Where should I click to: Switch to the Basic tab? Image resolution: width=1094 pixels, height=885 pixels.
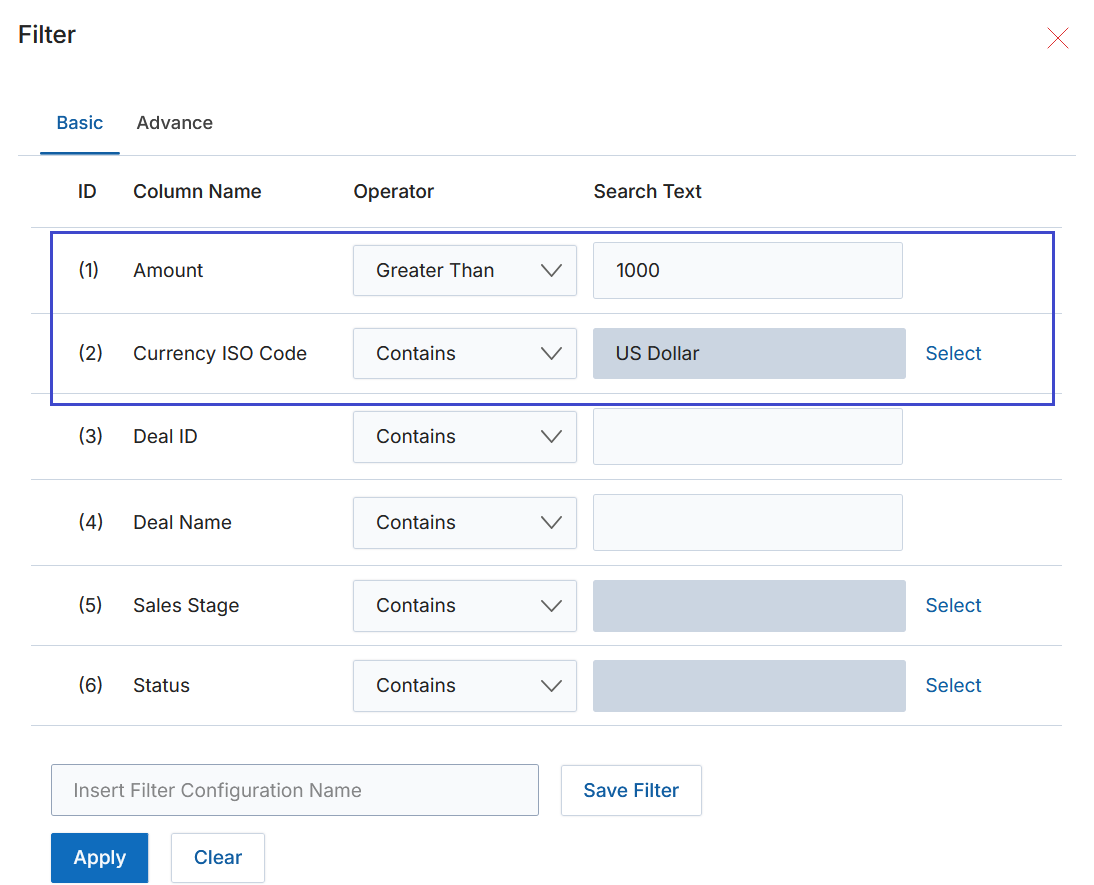pos(80,123)
